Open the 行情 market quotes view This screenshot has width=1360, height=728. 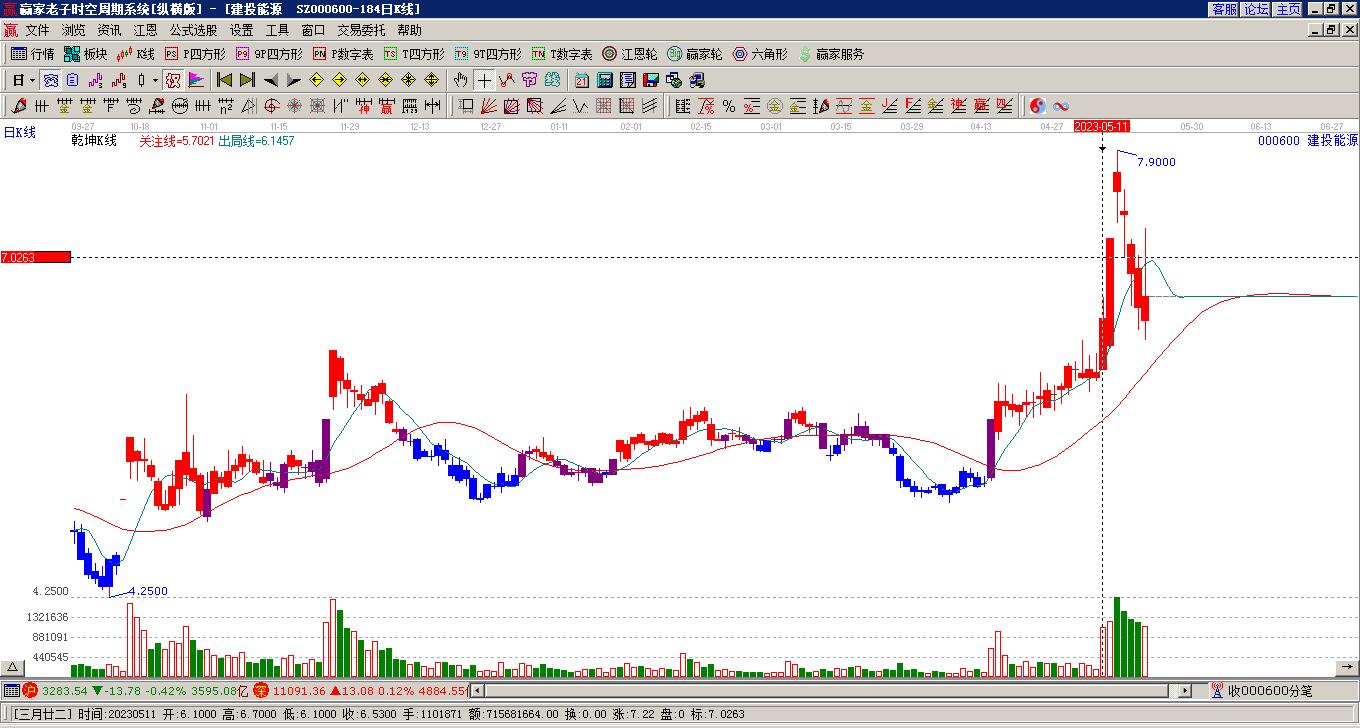(32, 54)
